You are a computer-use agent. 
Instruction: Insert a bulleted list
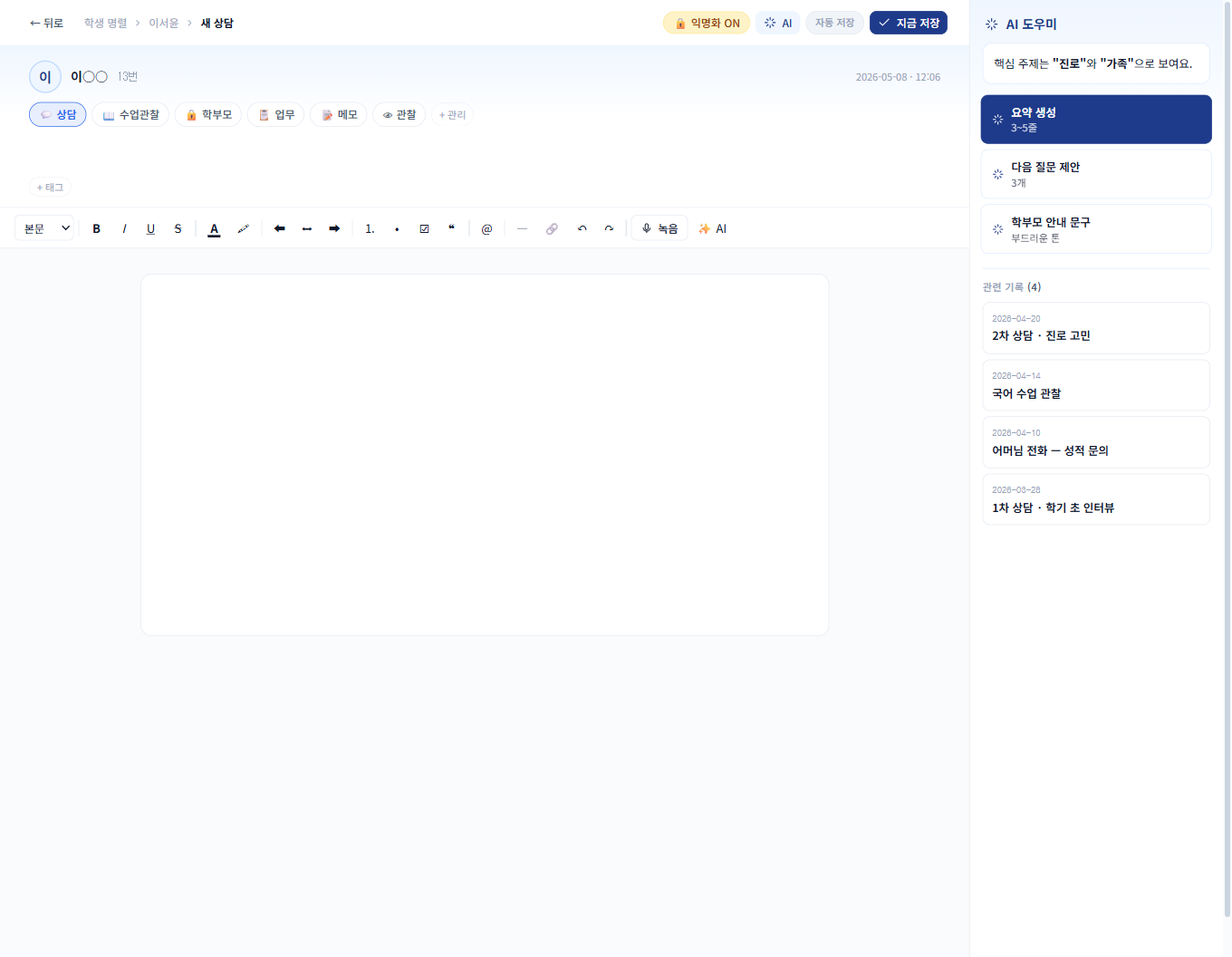point(397,228)
